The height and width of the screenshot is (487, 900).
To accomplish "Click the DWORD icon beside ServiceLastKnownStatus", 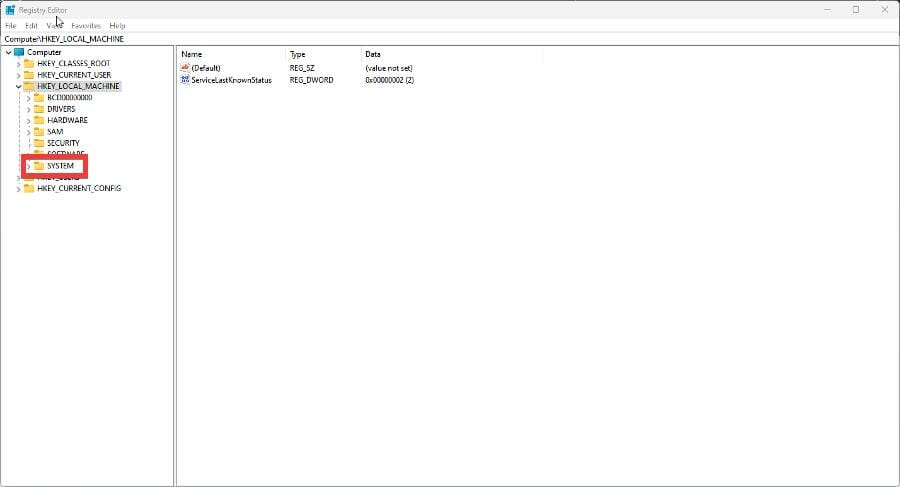I will click(185, 80).
